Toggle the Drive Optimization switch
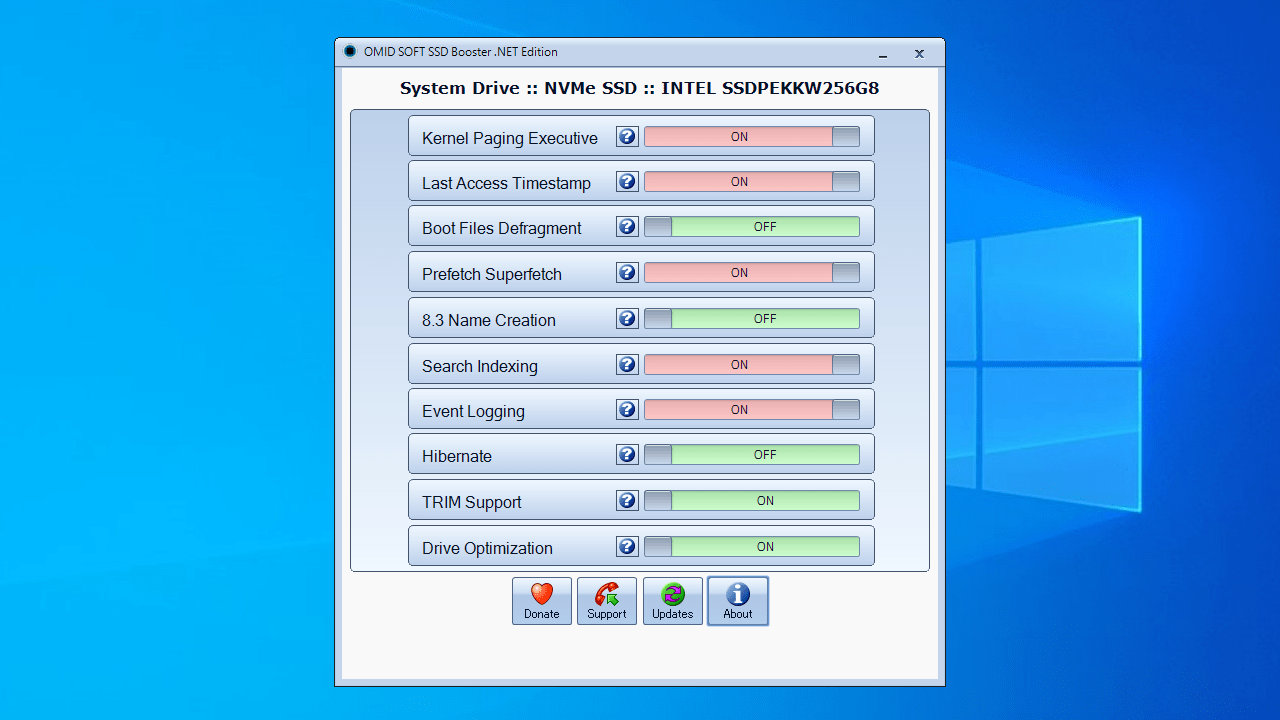The width and height of the screenshot is (1280, 720). (x=752, y=547)
